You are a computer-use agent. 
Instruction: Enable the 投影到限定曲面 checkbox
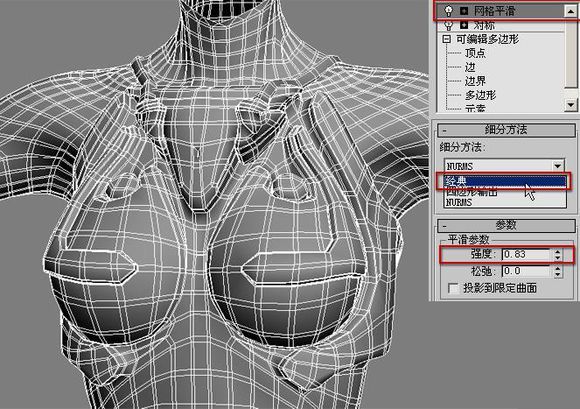pyautogui.click(x=453, y=288)
